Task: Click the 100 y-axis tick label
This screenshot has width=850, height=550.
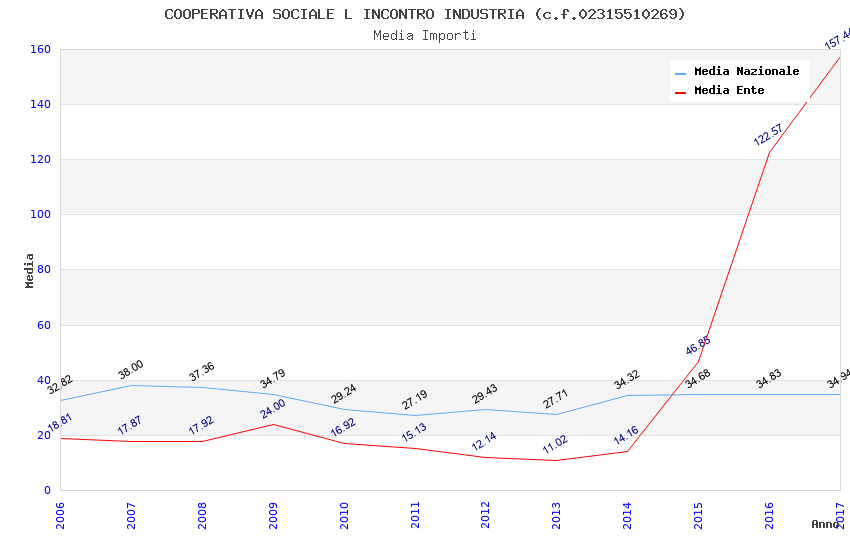Action: tap(40, 214)
